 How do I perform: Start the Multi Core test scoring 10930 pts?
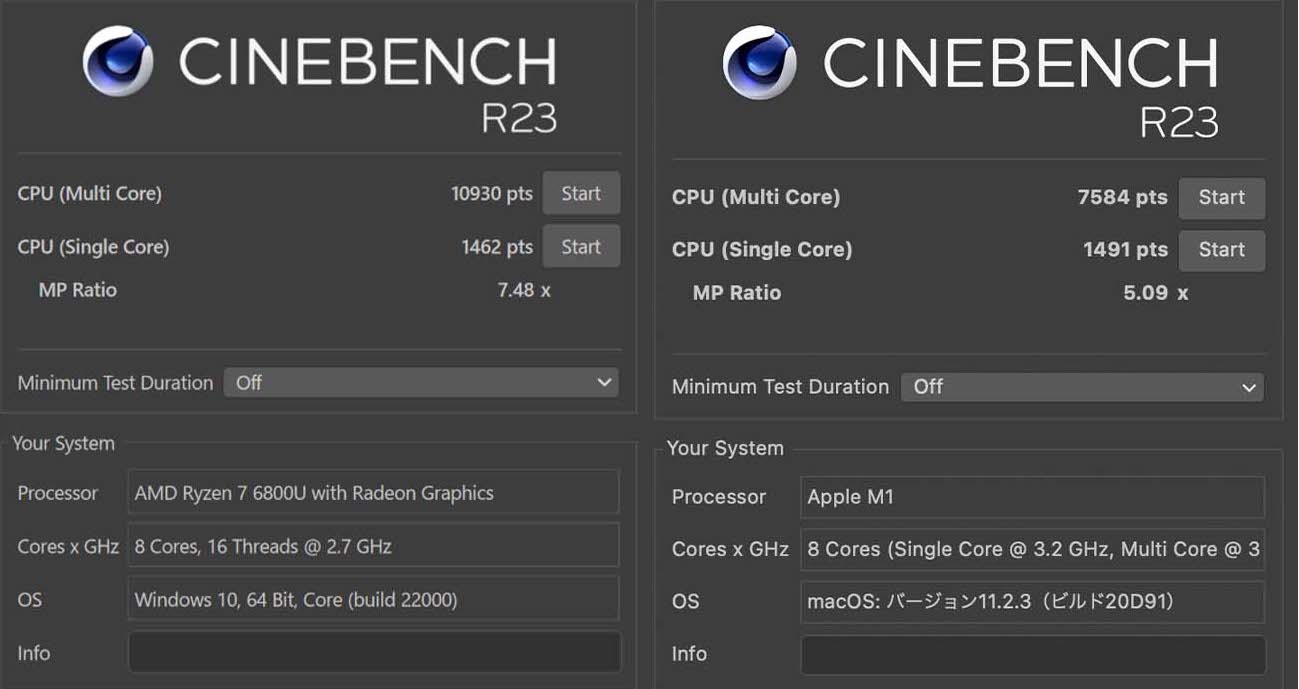581,194
